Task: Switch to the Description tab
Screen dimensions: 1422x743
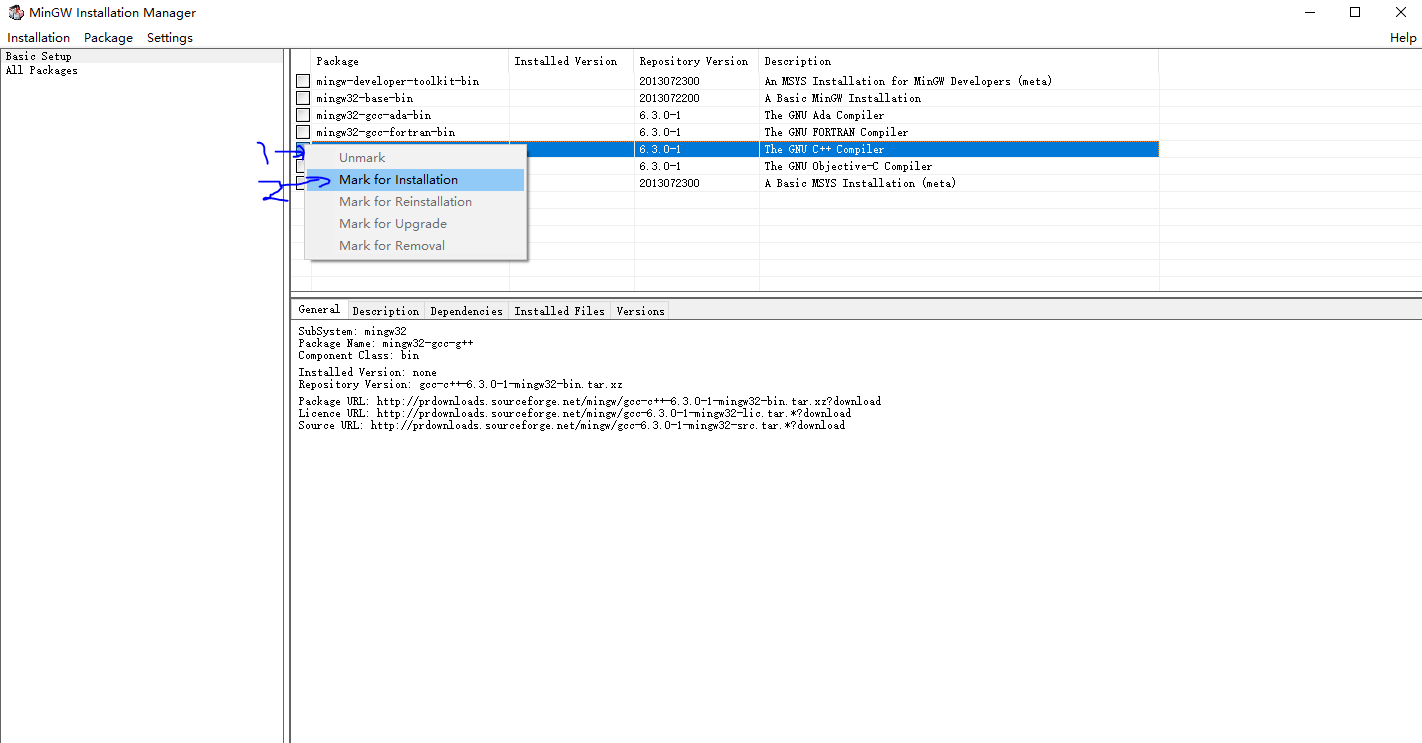Action: click(386, 311)
